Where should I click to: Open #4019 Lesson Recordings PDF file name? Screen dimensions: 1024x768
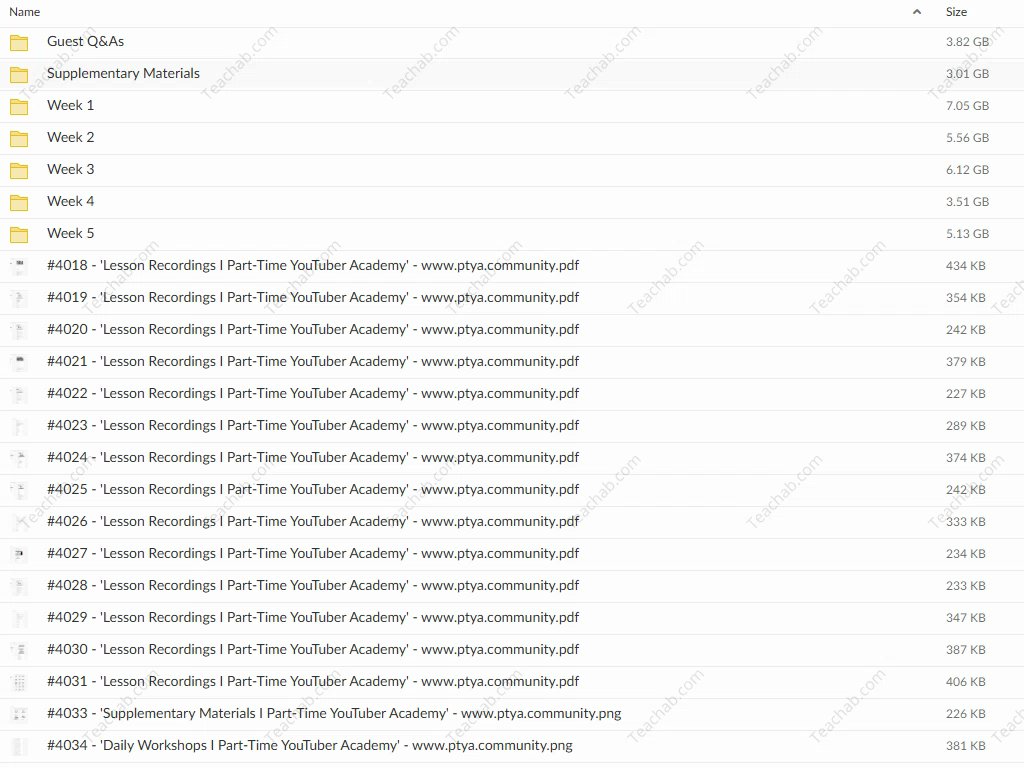(313, 297)
